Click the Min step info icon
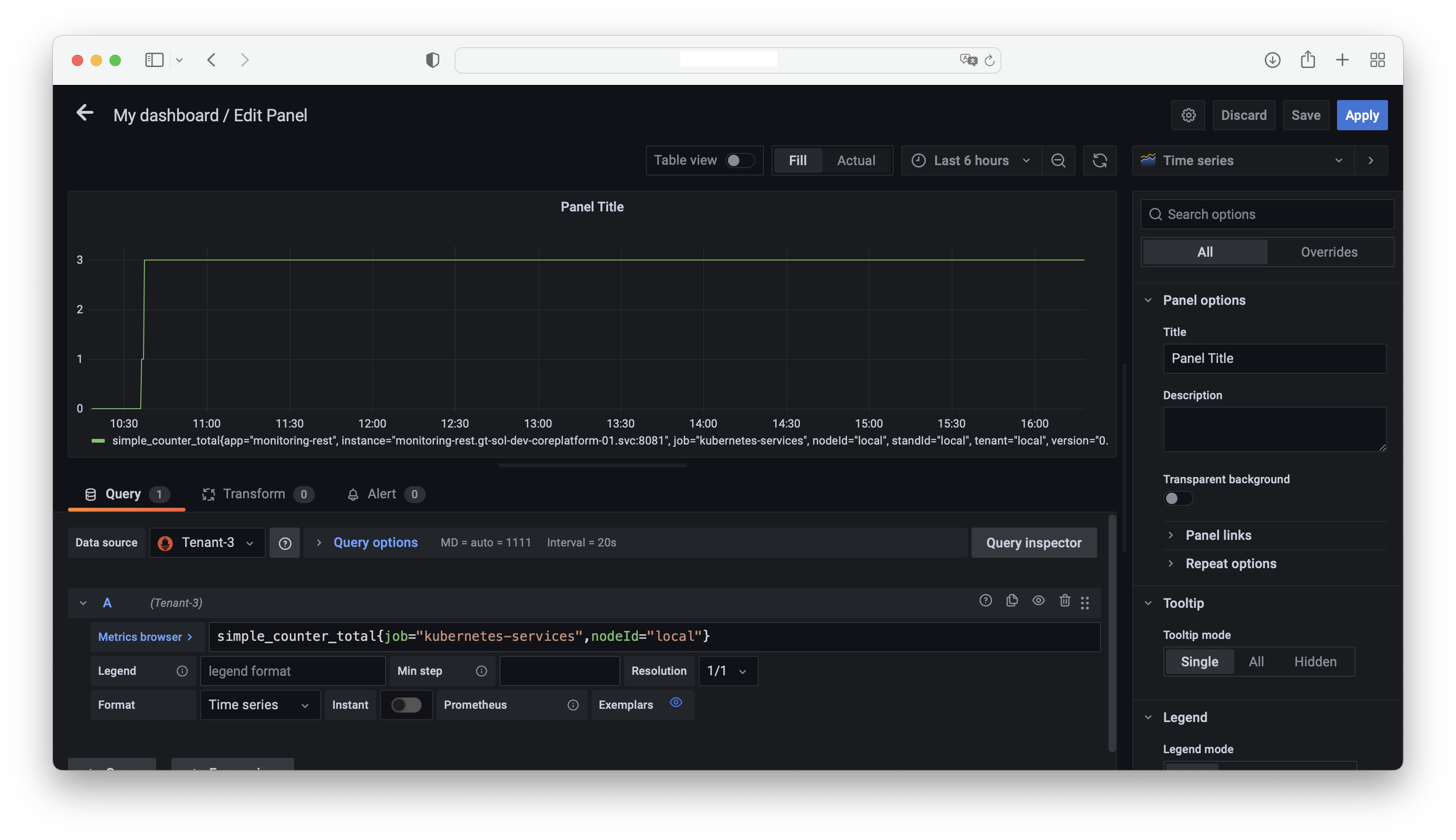 click(x=481, y=671)
